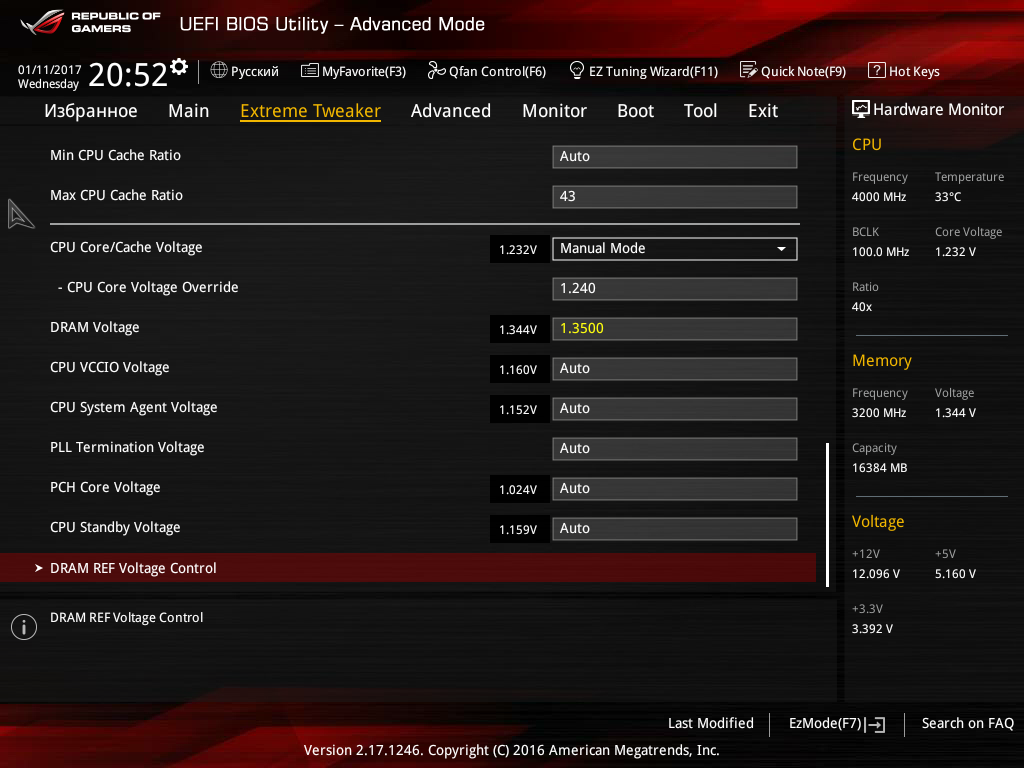The image size is (1024, 768).
Task: Edit CPU Core Voltage Override value 1.240
Action: point(675,289)
